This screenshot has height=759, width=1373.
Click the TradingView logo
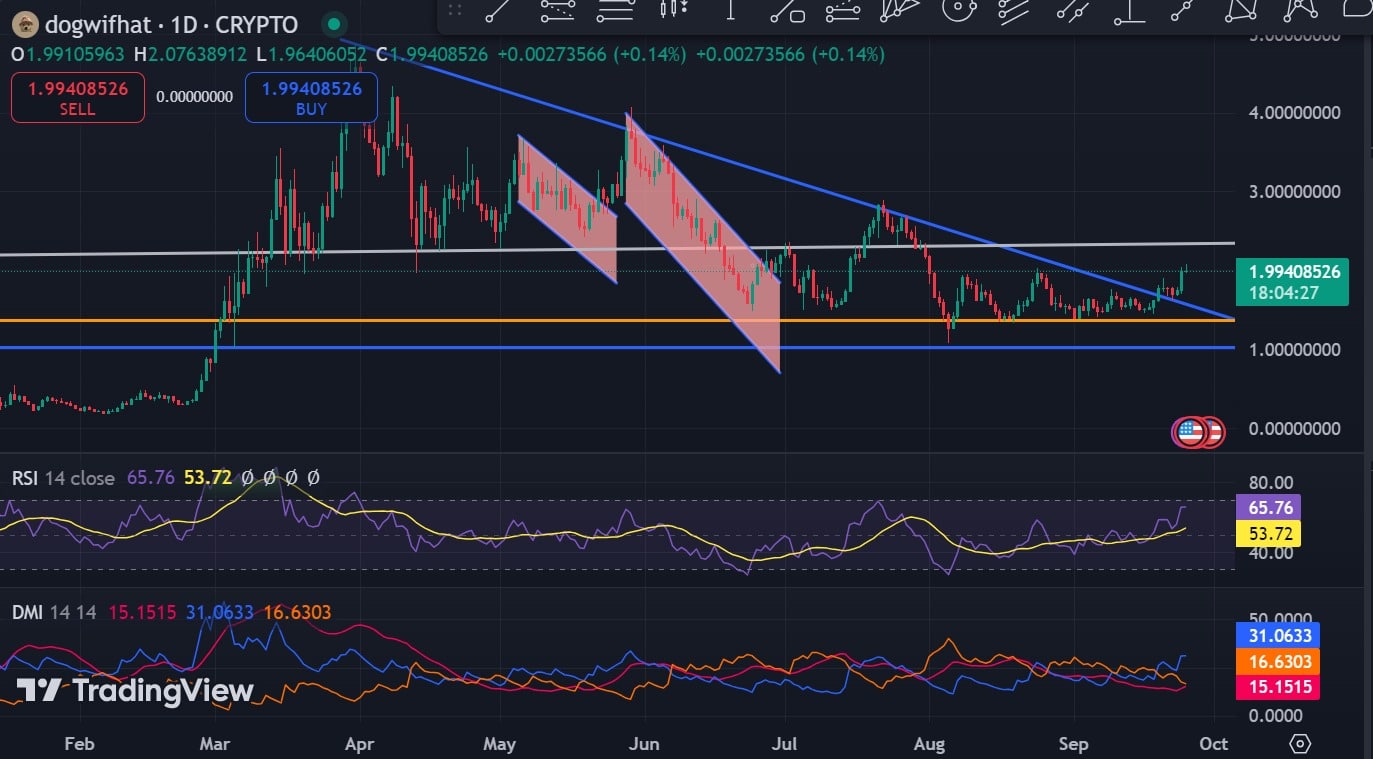[x=135, y=690]
